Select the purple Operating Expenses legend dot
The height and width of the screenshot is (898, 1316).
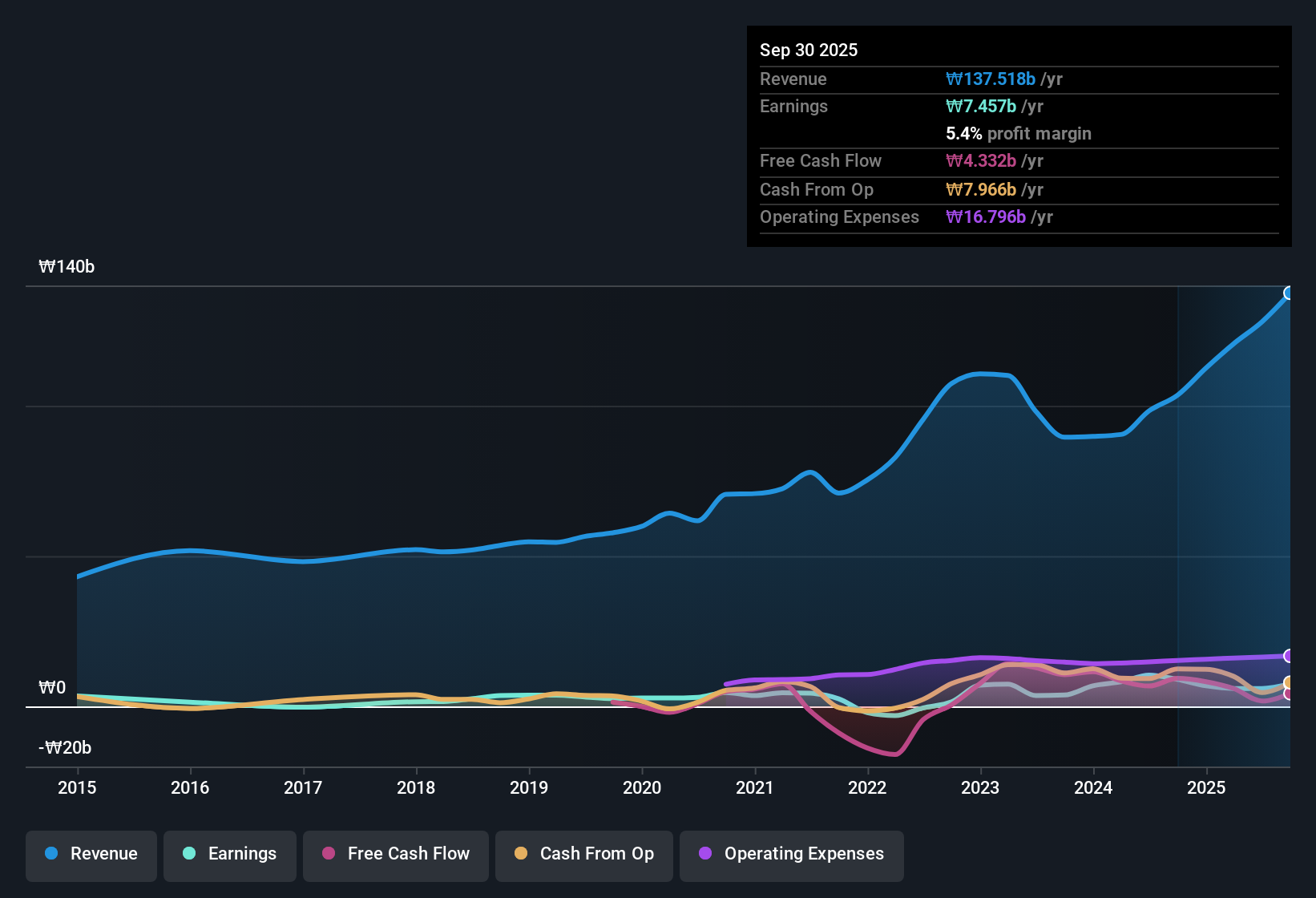pyautogui.click(x=704, y=854)
